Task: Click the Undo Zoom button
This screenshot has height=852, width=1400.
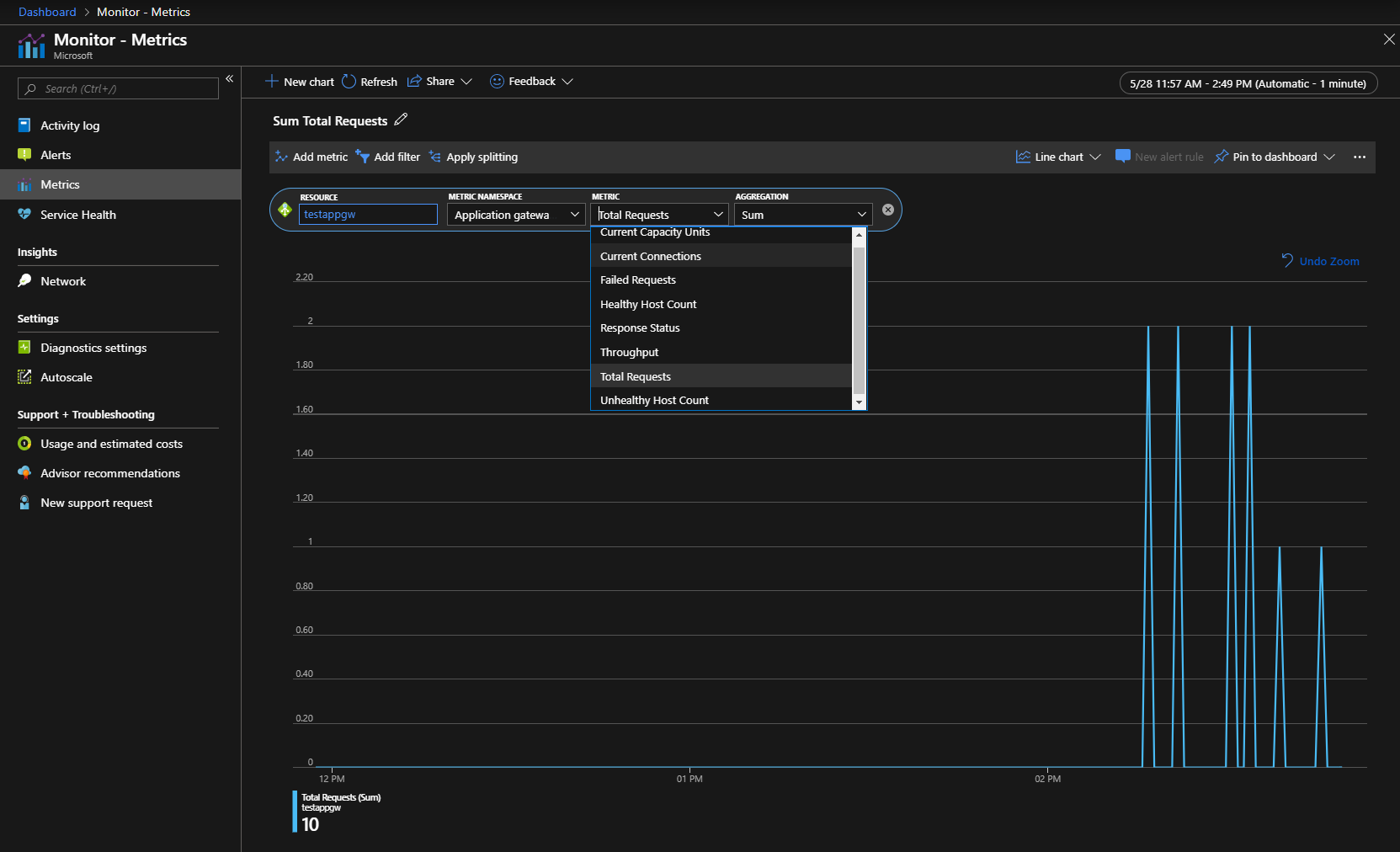Action: click(1320, 261)
